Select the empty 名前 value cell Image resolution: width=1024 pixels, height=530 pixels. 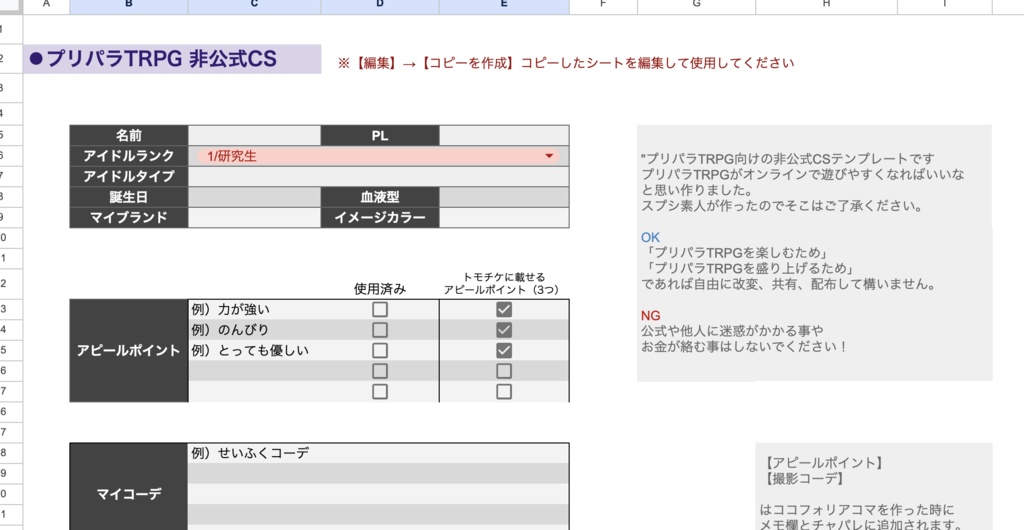tap(254, 136)
